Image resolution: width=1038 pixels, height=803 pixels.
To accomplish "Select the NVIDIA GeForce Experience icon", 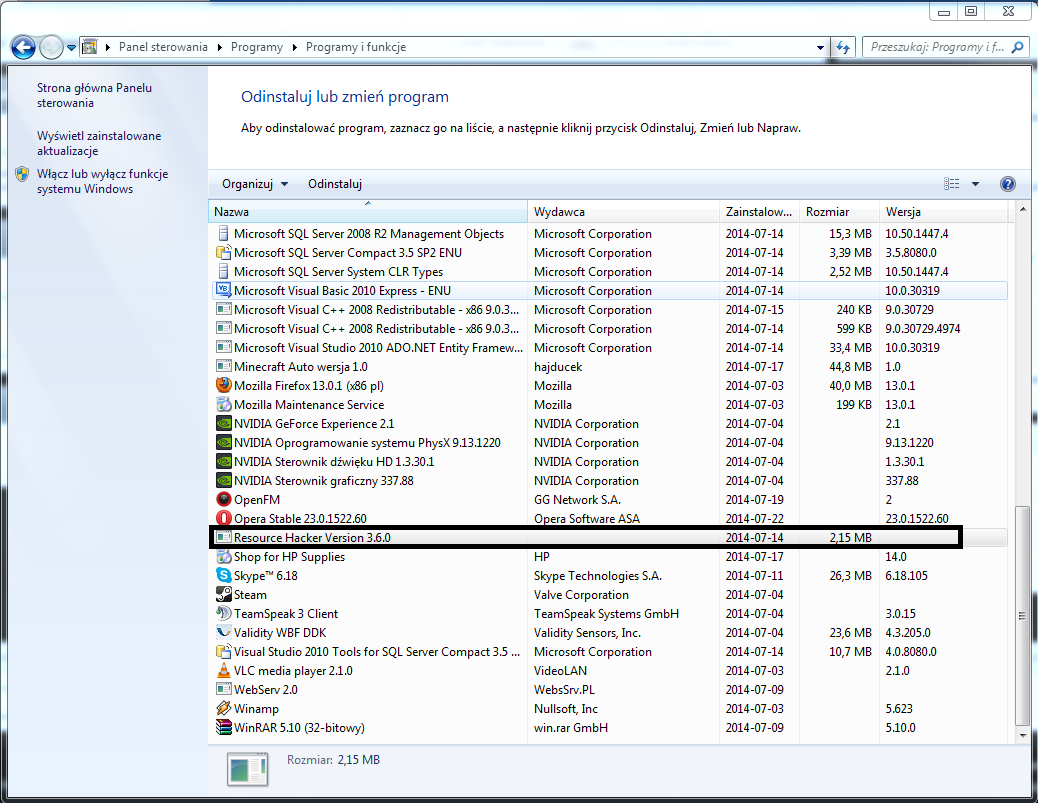I will pos(224,424).
